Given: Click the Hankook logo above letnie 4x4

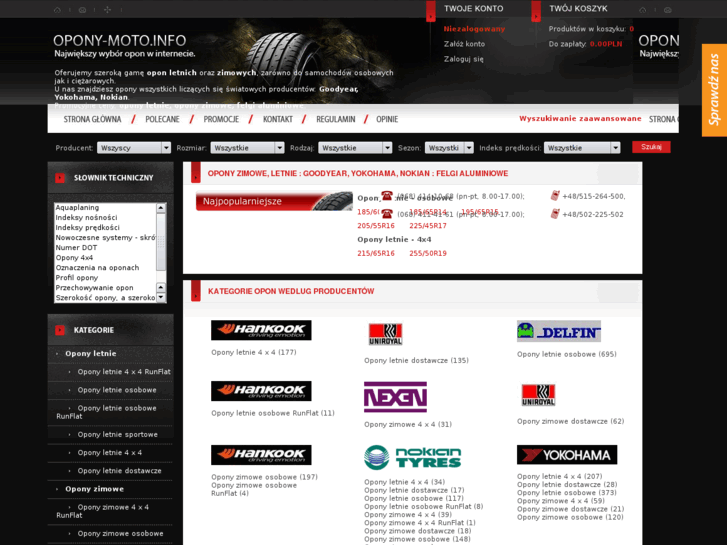Looking at the screenshot, I should 261,330.
